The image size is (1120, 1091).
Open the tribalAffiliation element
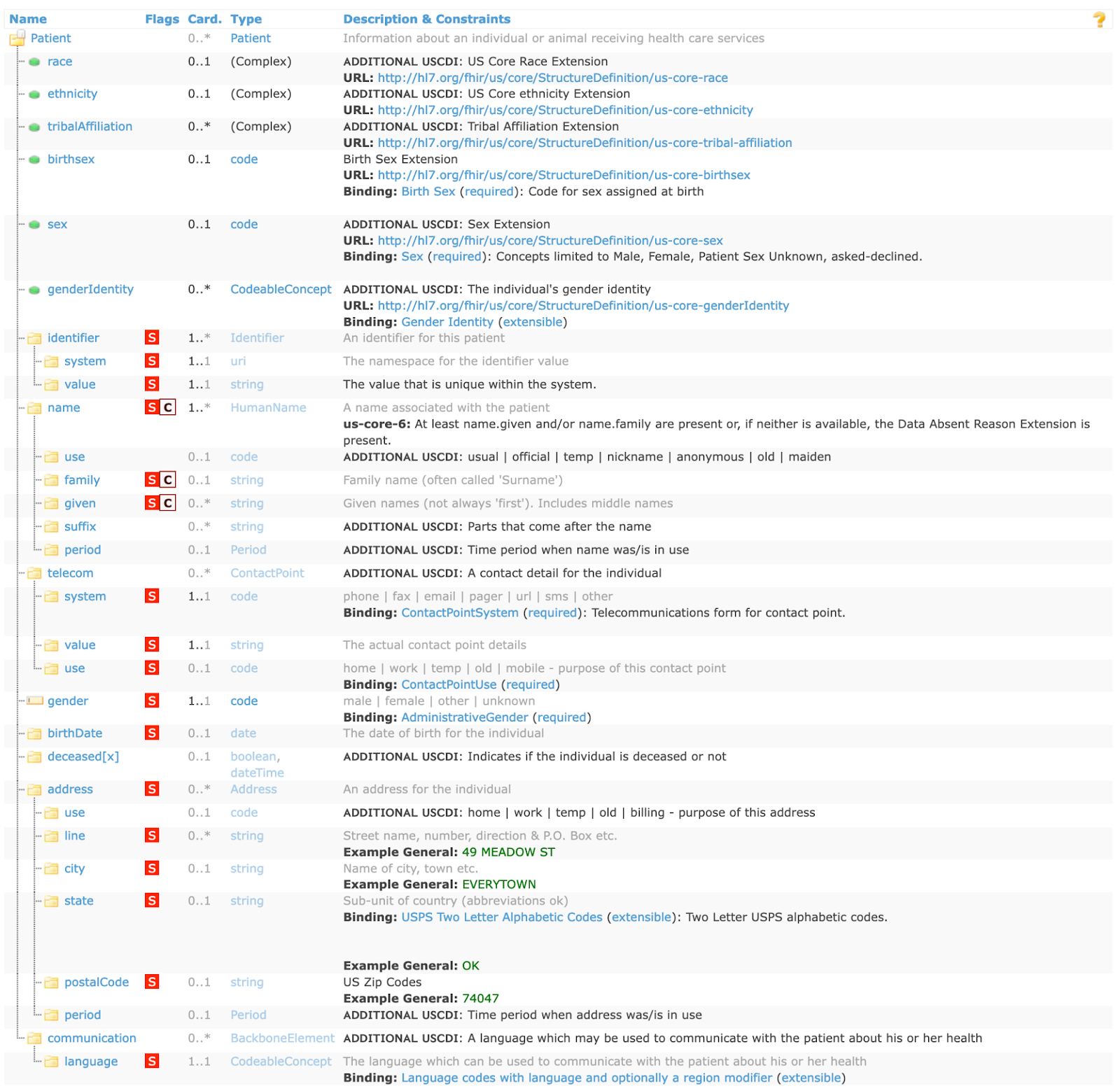[90, 127]
